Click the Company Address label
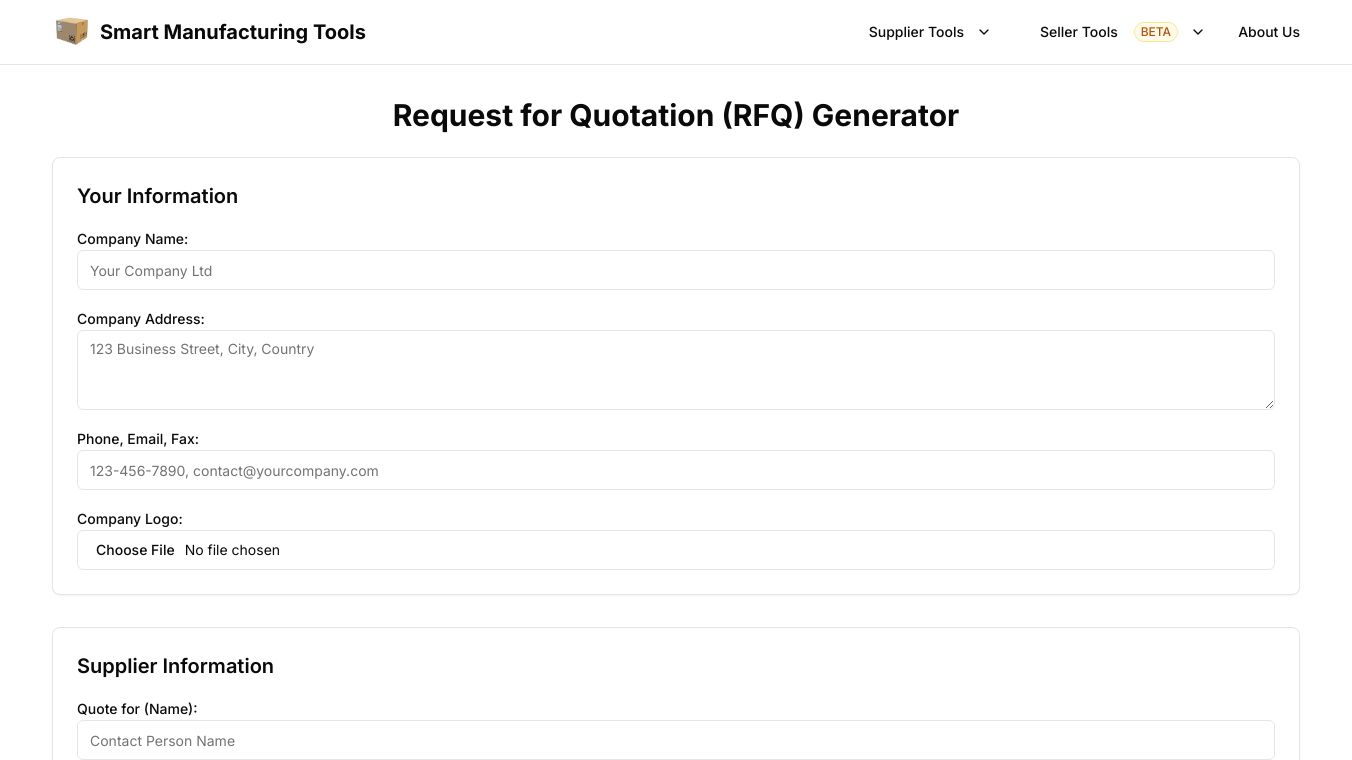 (140, 319)
